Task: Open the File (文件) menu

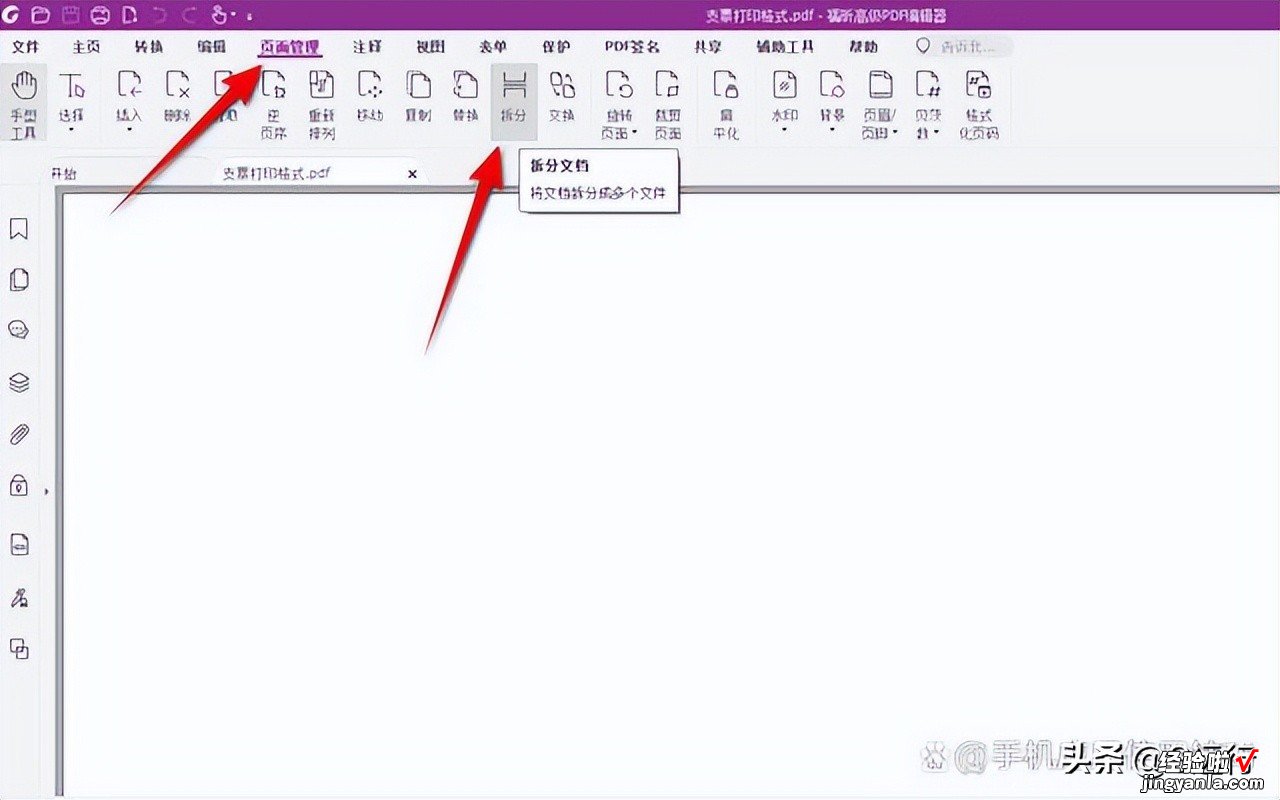Action: [x=26, y=47]
